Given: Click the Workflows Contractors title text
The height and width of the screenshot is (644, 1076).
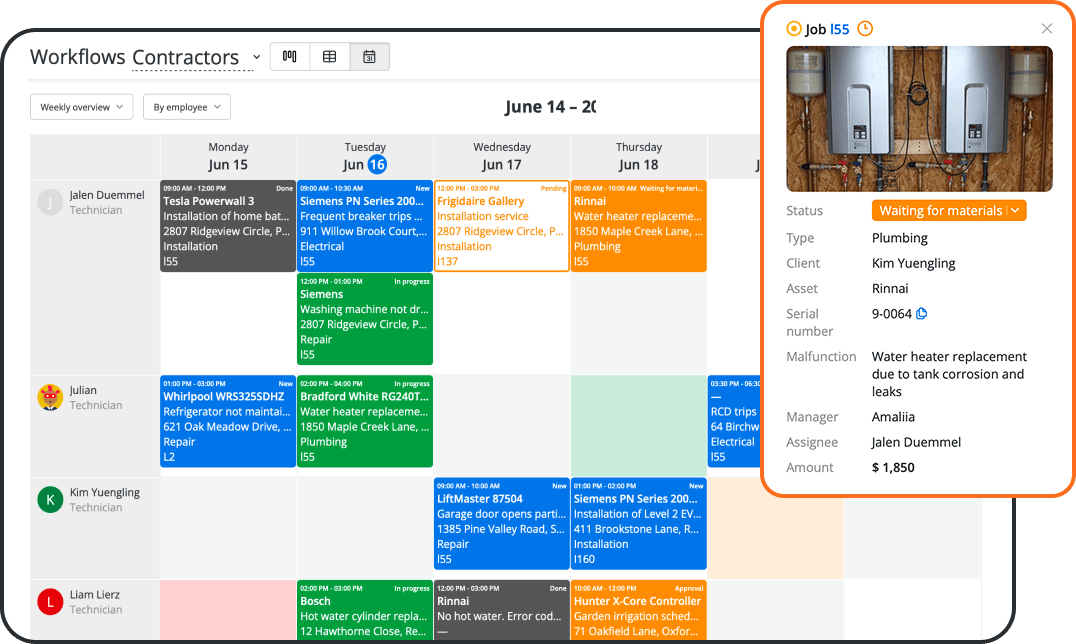Looking at the screenshot, I should click(134, 57).
